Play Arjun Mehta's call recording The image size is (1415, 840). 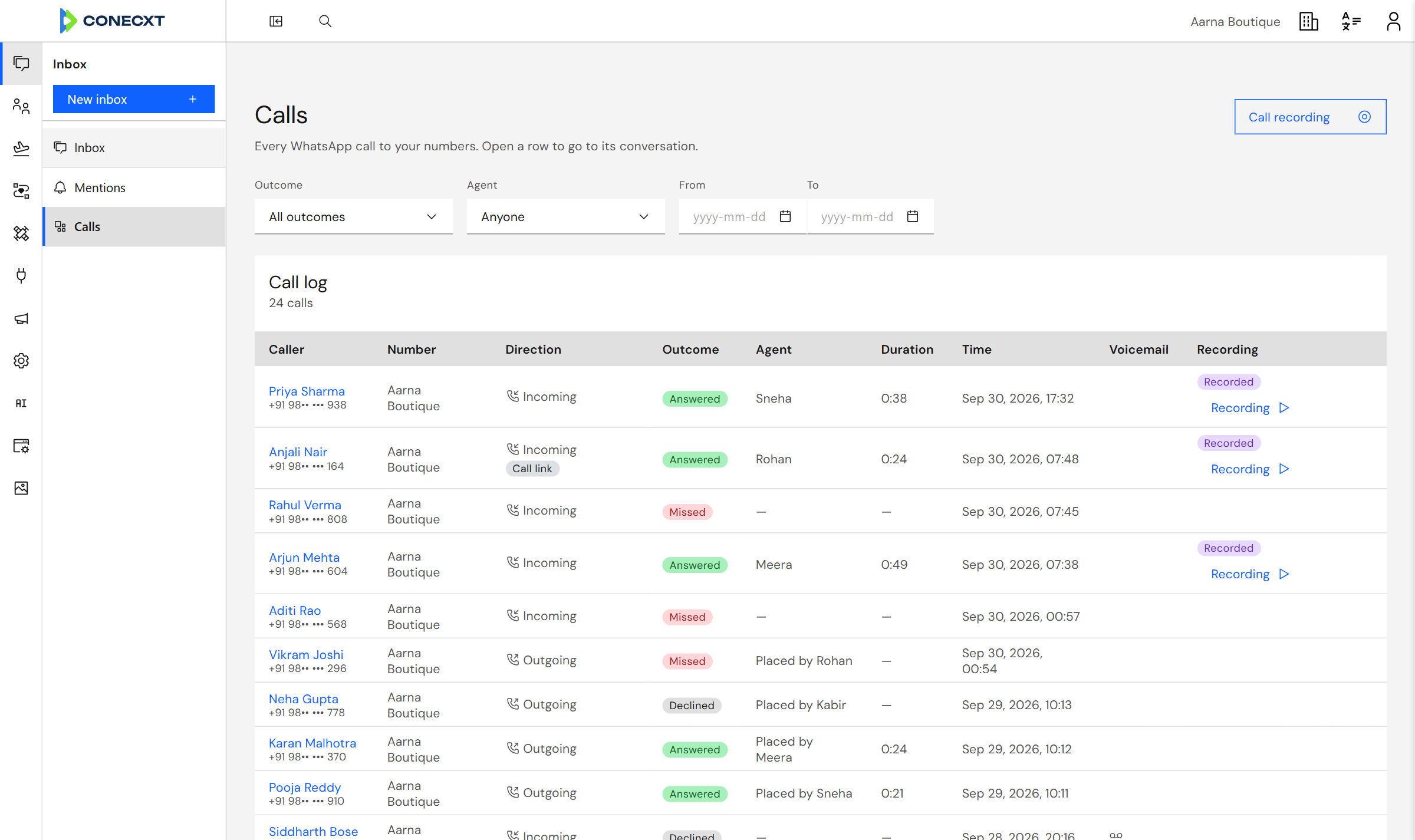(1250, 574)
